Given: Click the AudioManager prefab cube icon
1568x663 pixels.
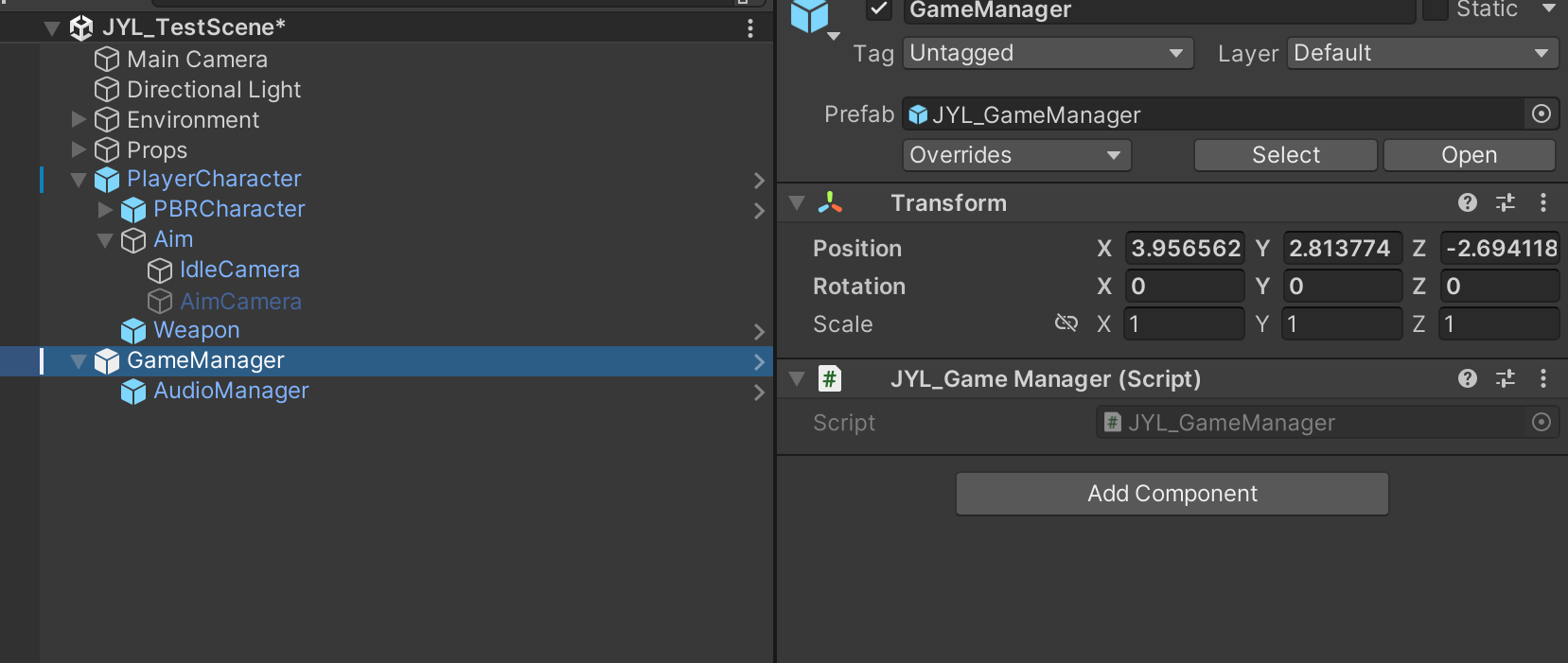Looking at the screenshot, I should [x=133, y=392].
